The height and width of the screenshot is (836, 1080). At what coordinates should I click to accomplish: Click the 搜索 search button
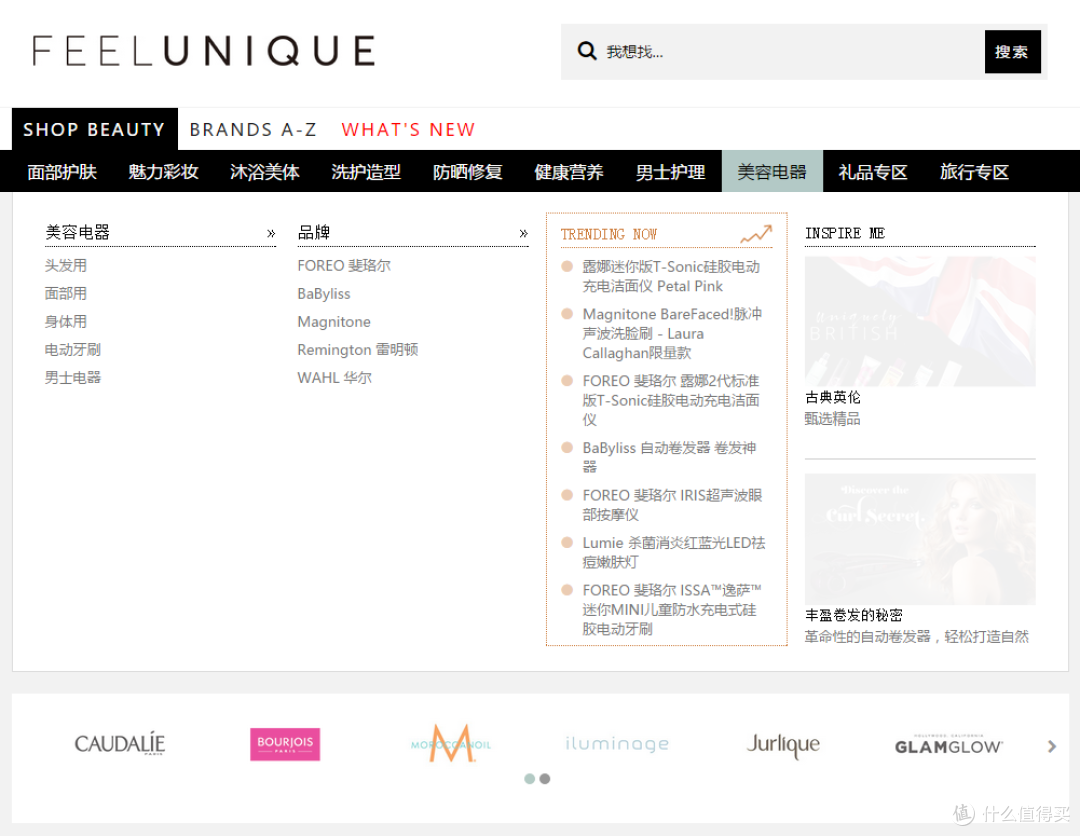[1012, 52]
